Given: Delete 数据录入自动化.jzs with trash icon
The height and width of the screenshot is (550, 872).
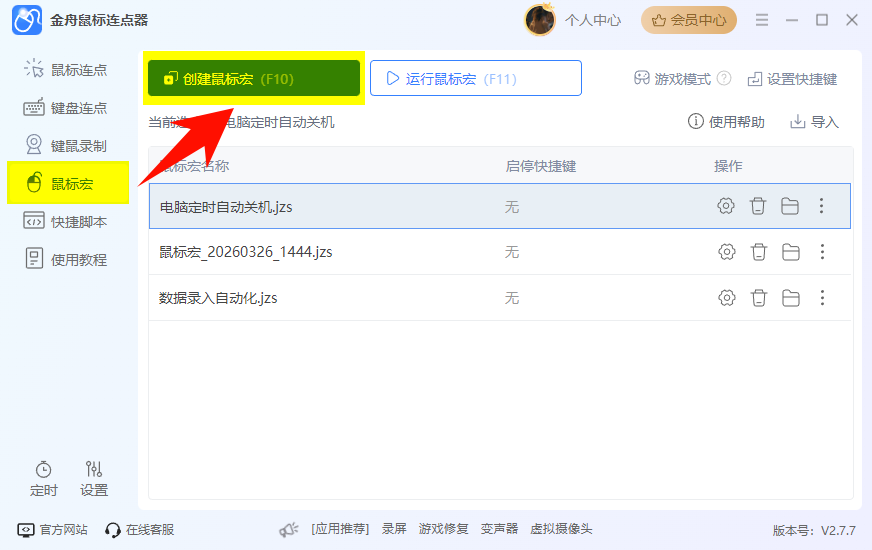Looking at the screenshot, I should point(759,298).
